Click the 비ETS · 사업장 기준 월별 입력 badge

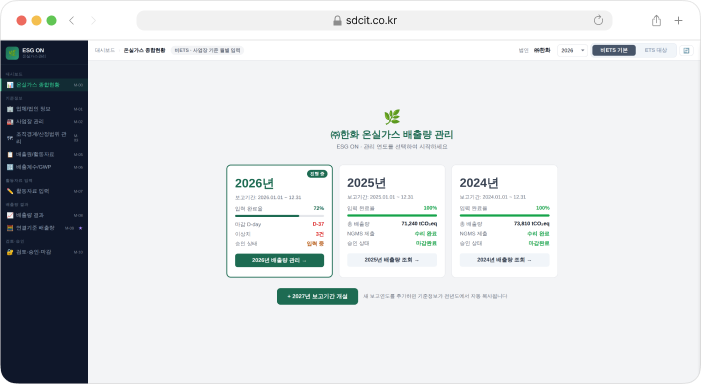(207, 51)
